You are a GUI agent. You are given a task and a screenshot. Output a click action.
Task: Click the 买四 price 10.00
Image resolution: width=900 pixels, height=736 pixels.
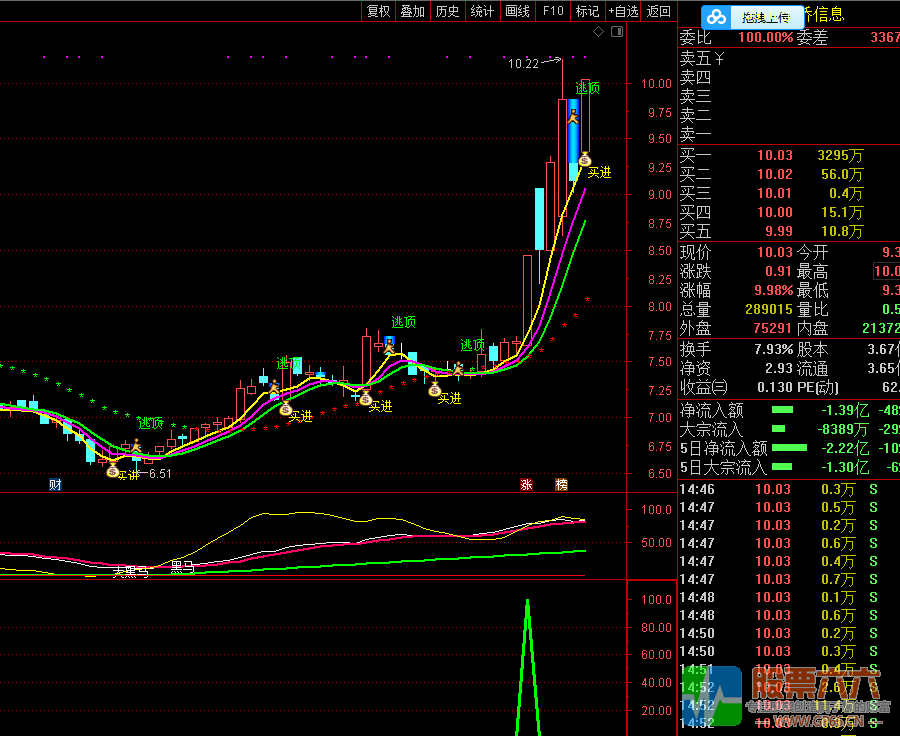[774, 212]
